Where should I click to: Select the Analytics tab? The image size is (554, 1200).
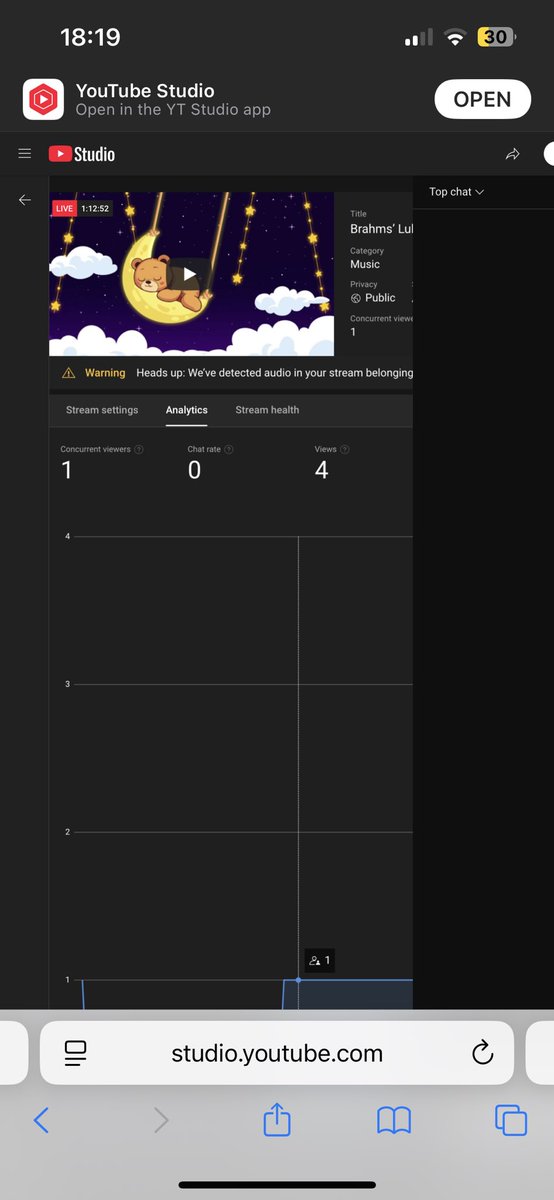click(x=187, y=410)
